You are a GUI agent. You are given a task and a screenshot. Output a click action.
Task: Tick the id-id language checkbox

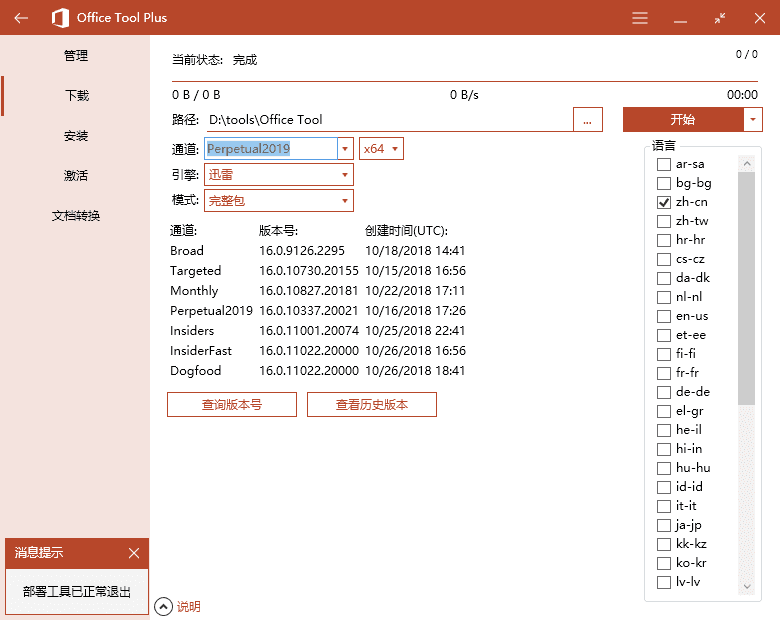pyautogui.click(x=664, y=487)
